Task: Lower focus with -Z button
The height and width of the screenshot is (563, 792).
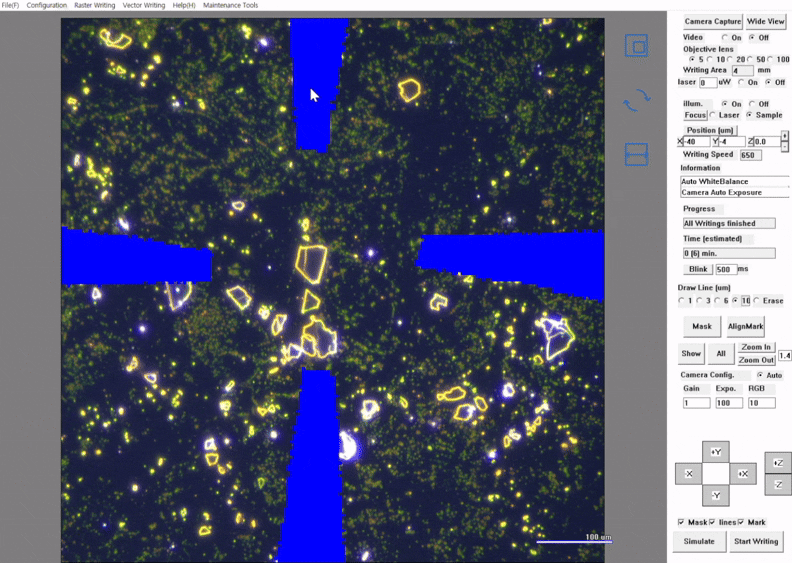Action: (778, 485)
